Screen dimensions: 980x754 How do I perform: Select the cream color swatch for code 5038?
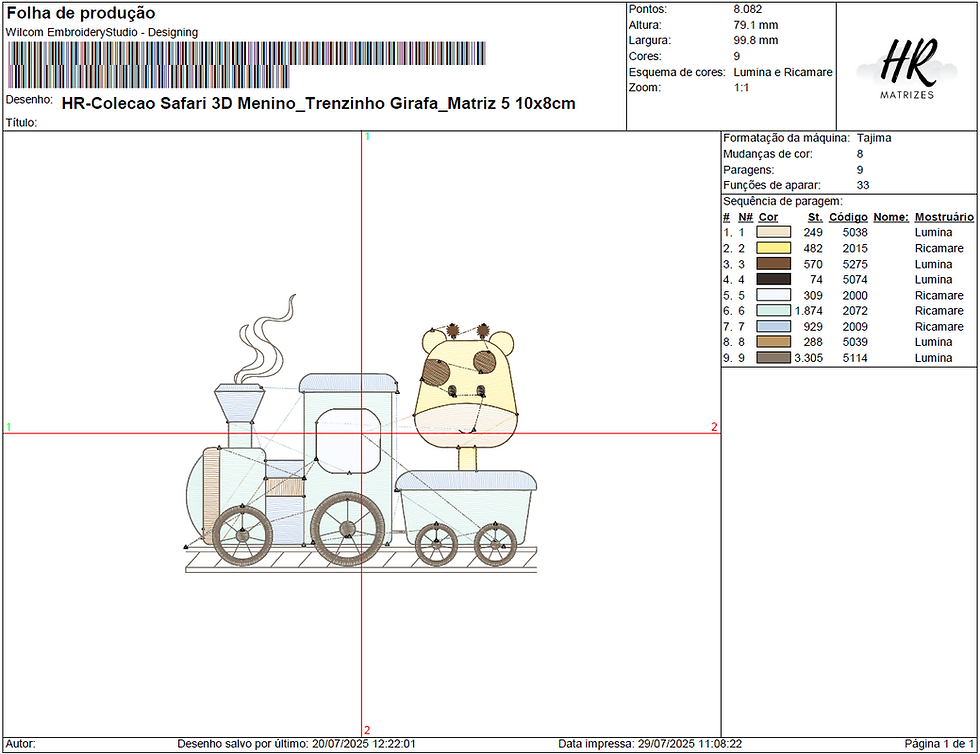click(x=774, y=232)
